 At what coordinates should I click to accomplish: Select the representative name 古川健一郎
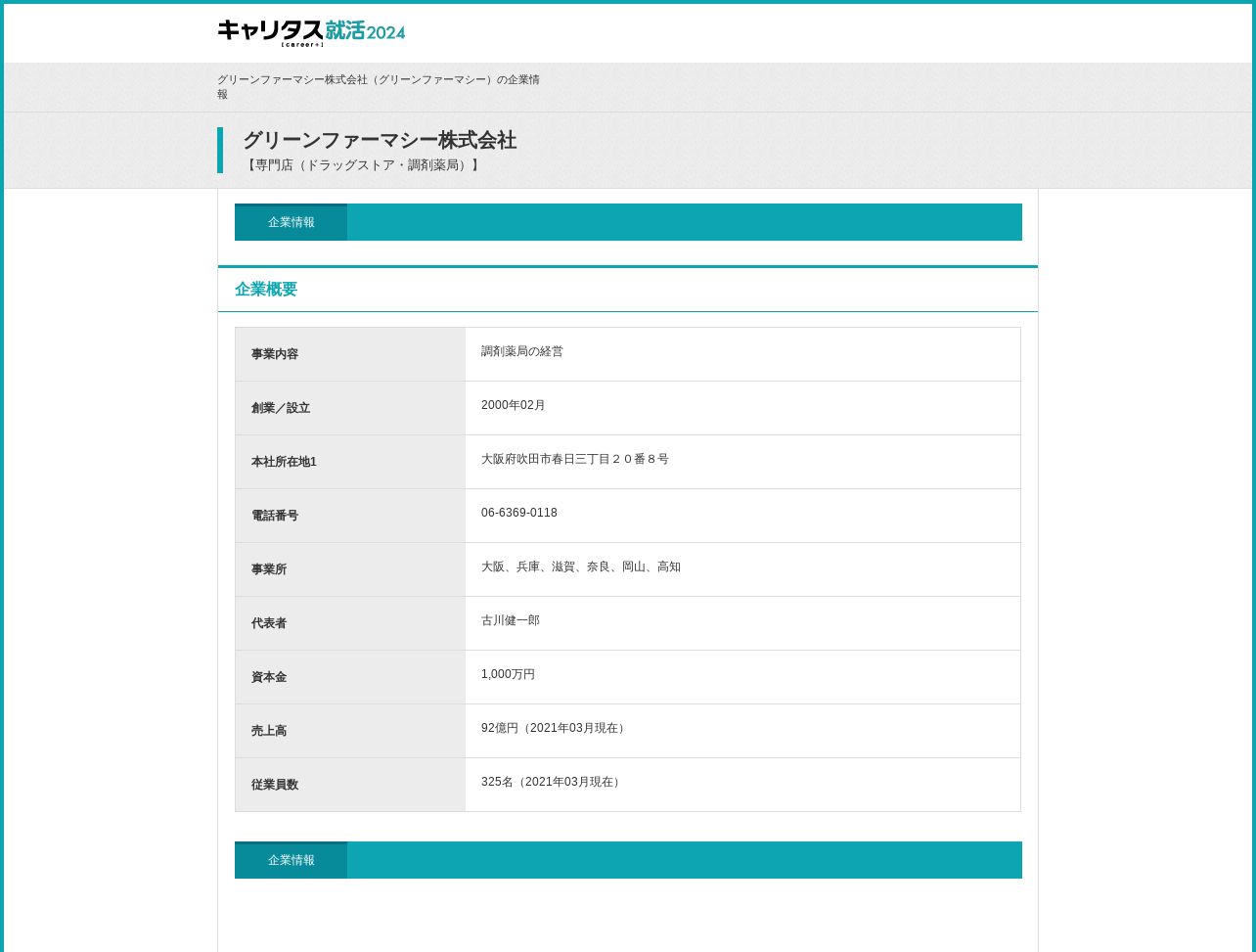point(511,620)
